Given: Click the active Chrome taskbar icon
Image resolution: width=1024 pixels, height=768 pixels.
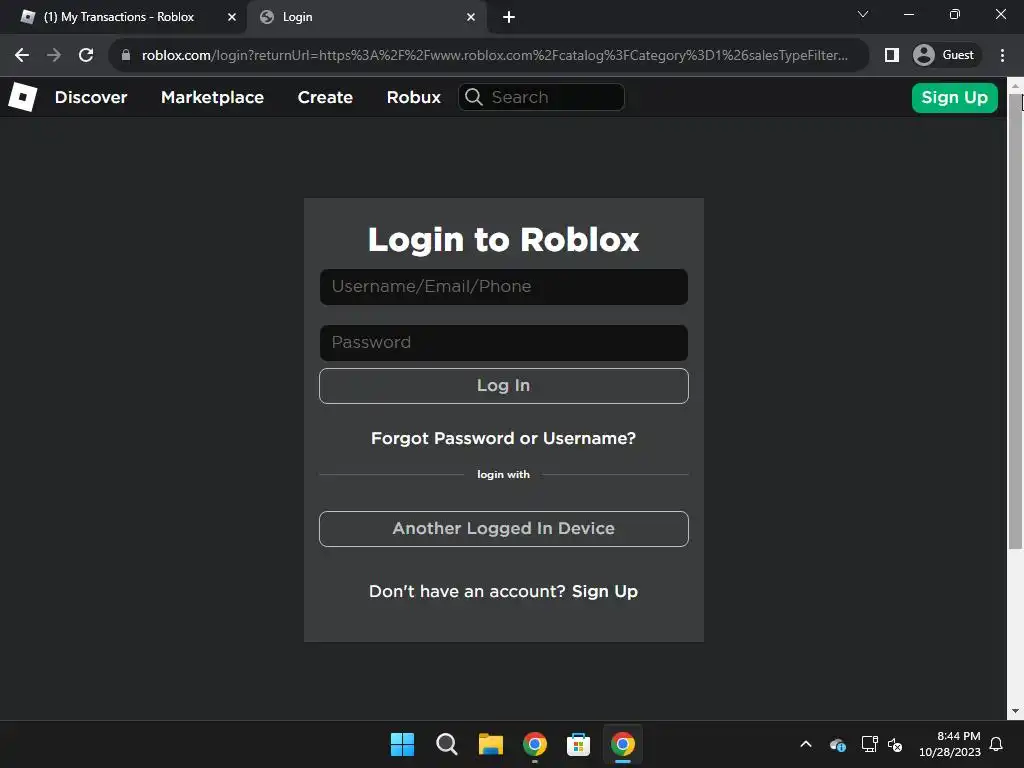Looking at the screenshot, I should click(623, 744).
